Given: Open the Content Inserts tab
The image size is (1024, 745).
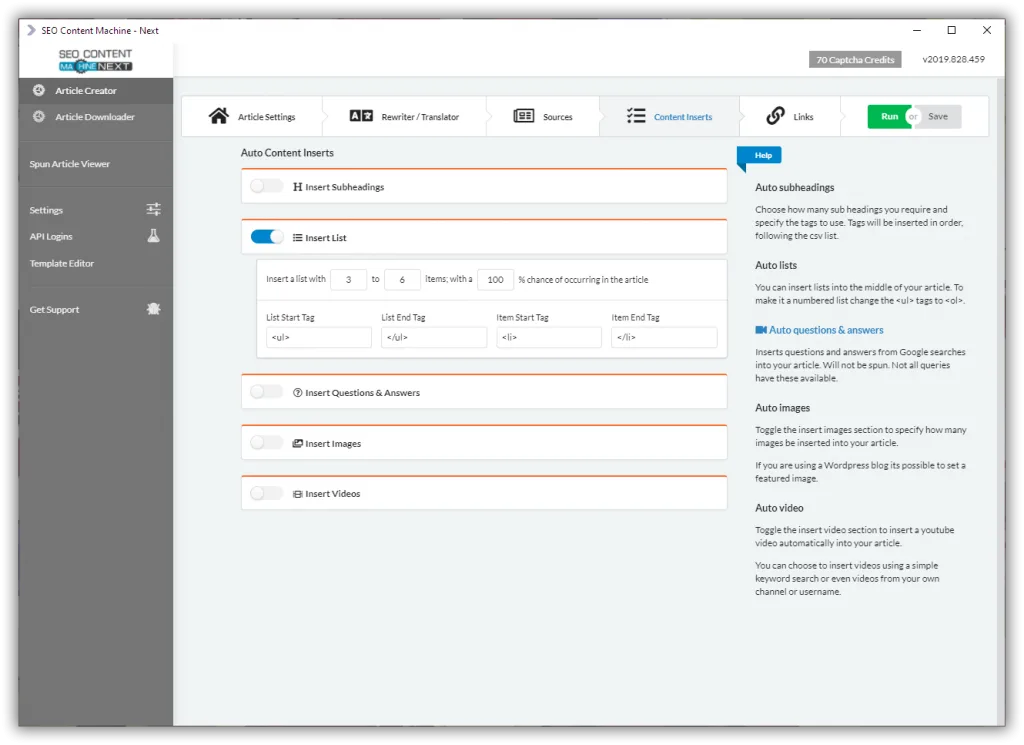Looking at the screenshot, I should pos(669,116).
